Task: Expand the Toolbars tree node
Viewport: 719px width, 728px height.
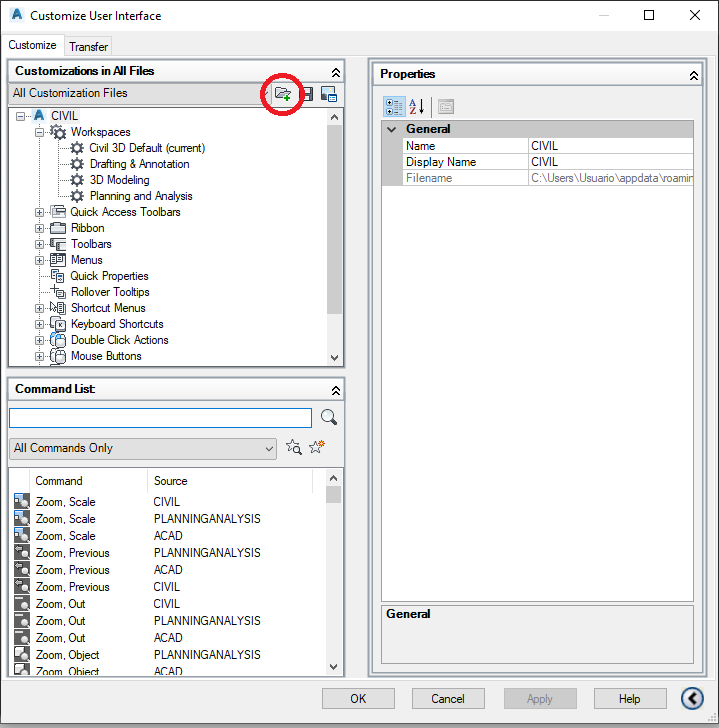Action: coord(39,244)
